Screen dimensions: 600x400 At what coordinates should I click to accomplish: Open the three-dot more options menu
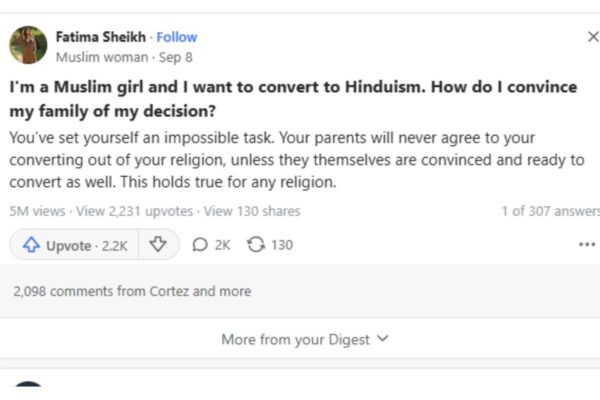586,245
